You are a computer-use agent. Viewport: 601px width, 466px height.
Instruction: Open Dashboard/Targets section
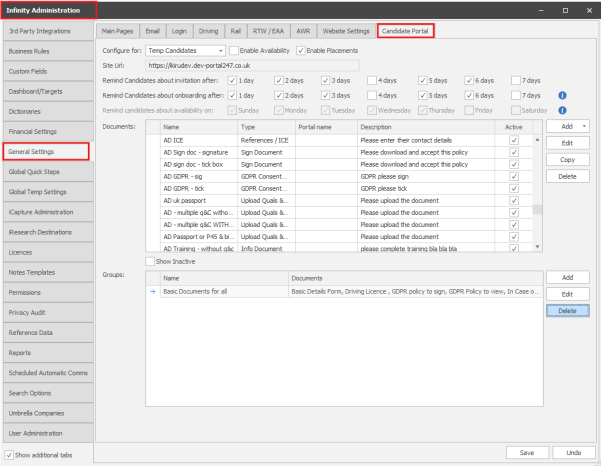[x=48, y=92]
